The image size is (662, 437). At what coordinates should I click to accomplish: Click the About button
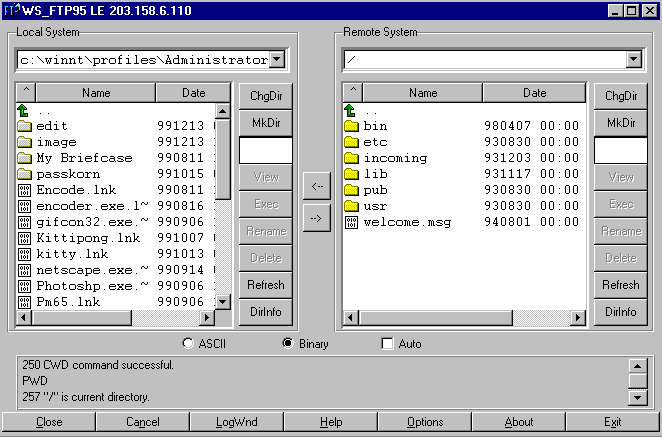tap(519, 422)
